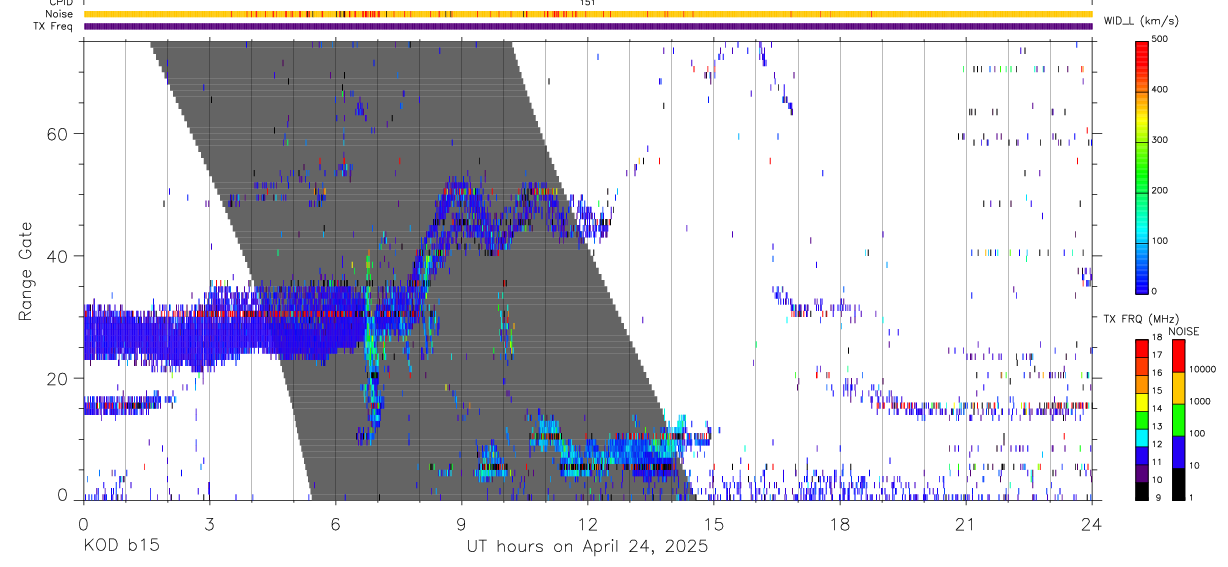
Task: Click the CPID value 151 above the plot
Action: [588, 3]
